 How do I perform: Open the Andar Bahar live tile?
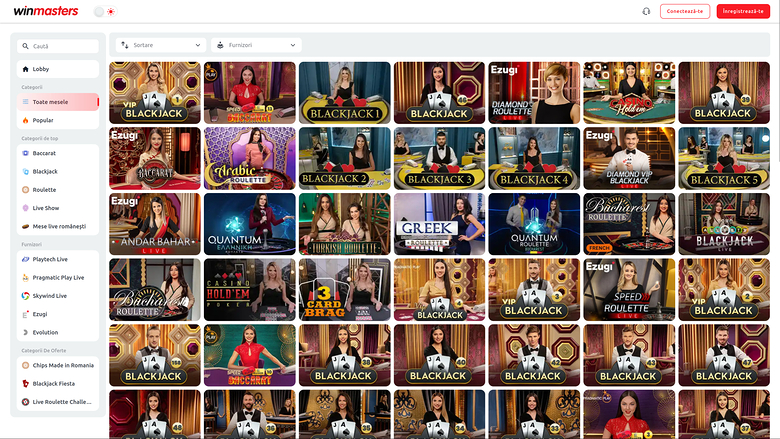155,224
